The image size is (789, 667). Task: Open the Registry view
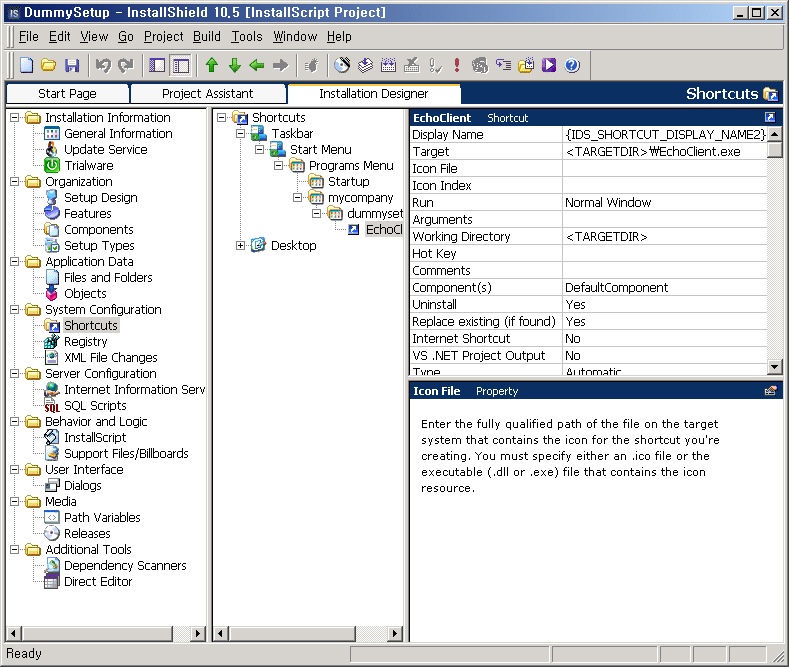pos(86,342)
